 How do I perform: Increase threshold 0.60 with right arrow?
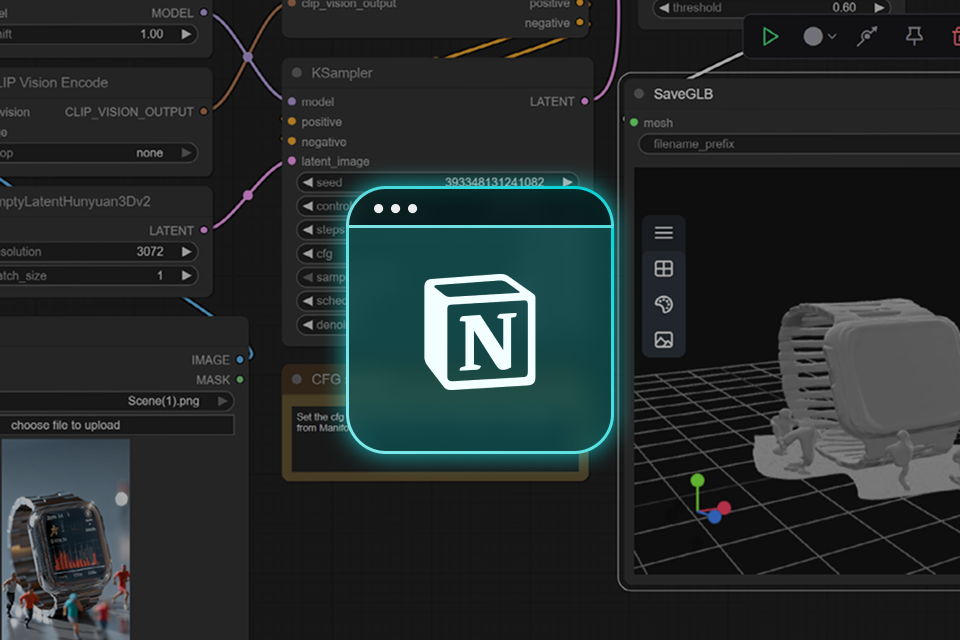pos(879,8)
